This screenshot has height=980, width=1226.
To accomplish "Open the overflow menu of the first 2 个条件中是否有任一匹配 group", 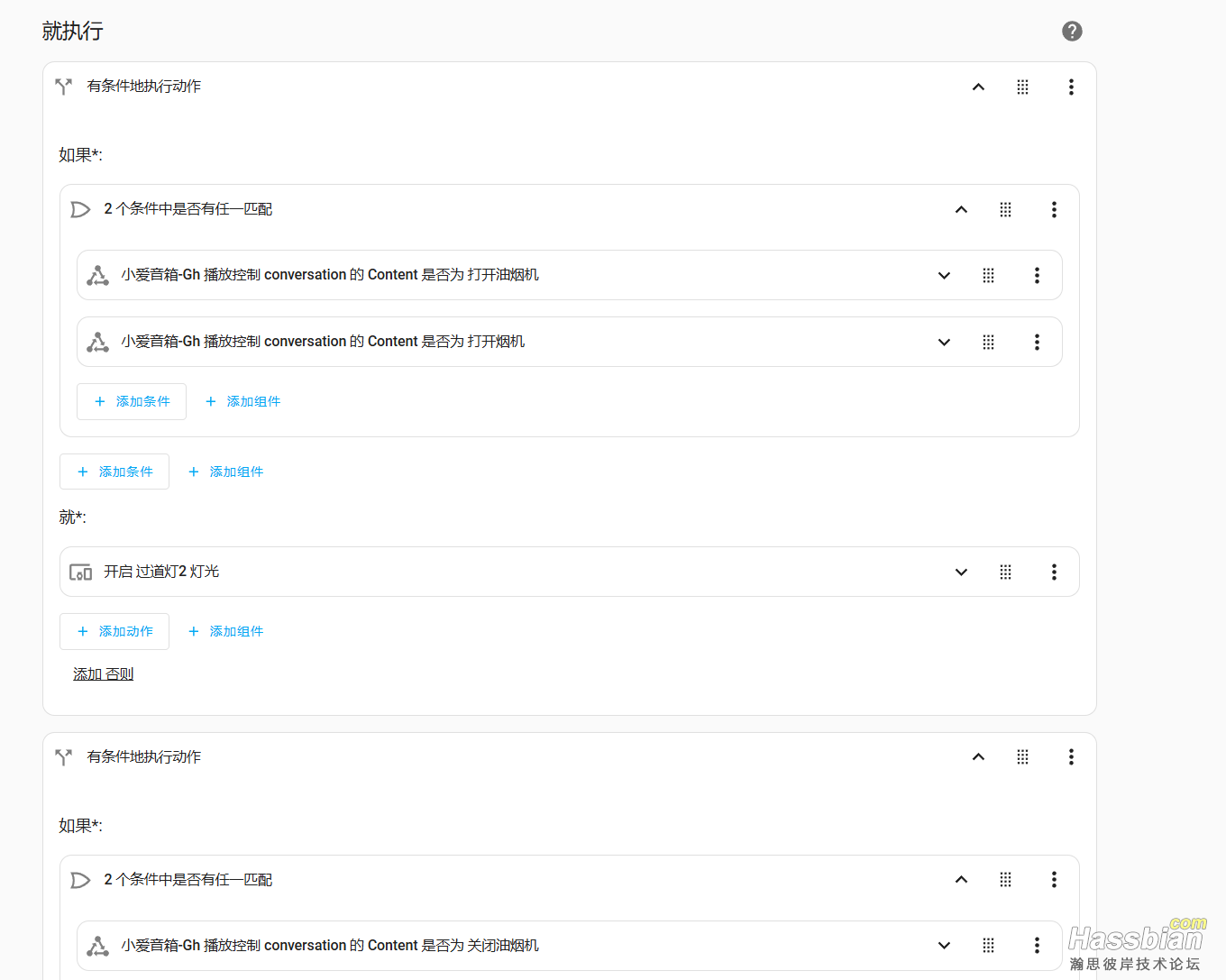I will [x=1054, y=210].
